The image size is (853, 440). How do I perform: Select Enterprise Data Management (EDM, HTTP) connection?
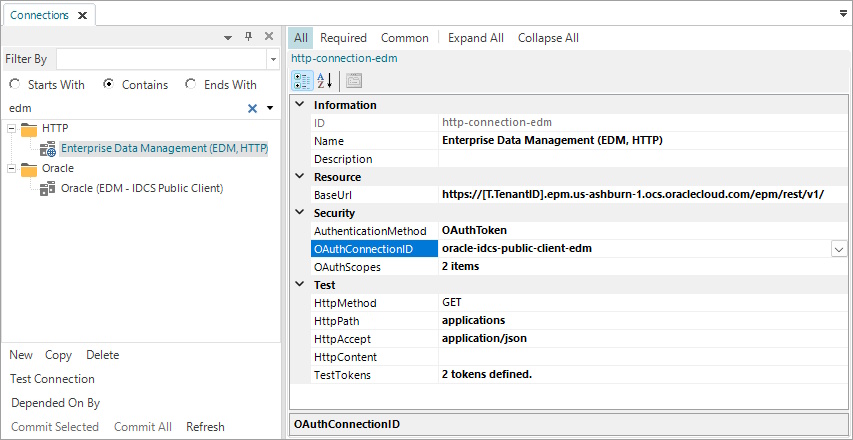click(164, 148)
